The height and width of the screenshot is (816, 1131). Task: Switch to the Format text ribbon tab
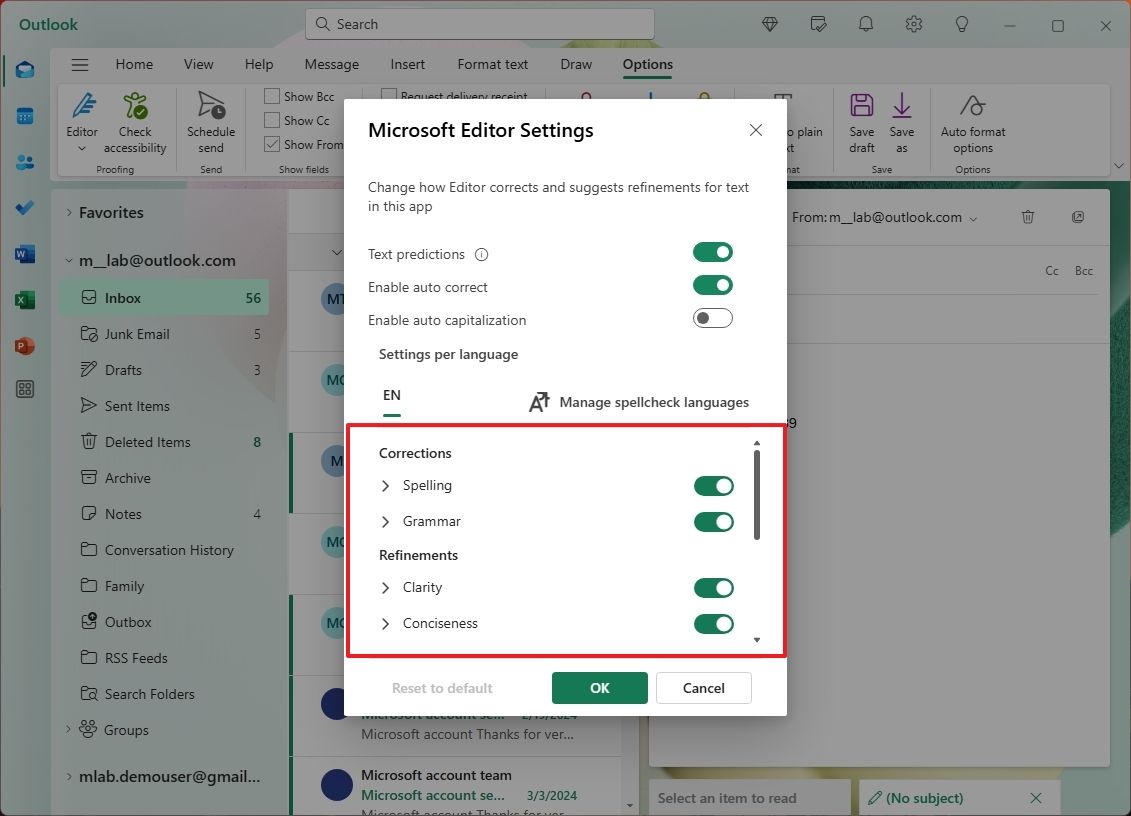pos(492,64)
